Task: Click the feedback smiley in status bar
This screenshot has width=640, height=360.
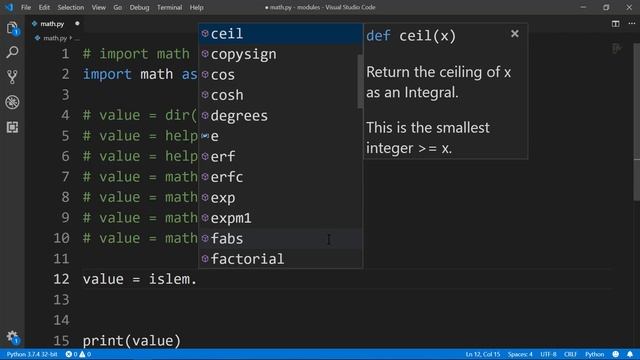Action: coord(616,354)
